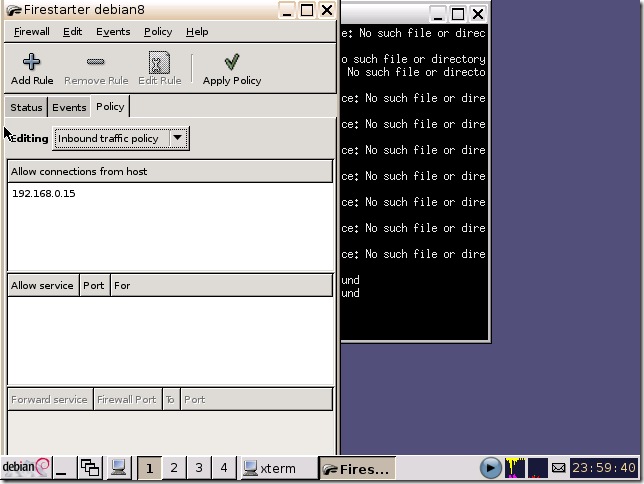Maximize the xterm window
Viewport: 644px width, 484px height.
[x=458, y=14]
